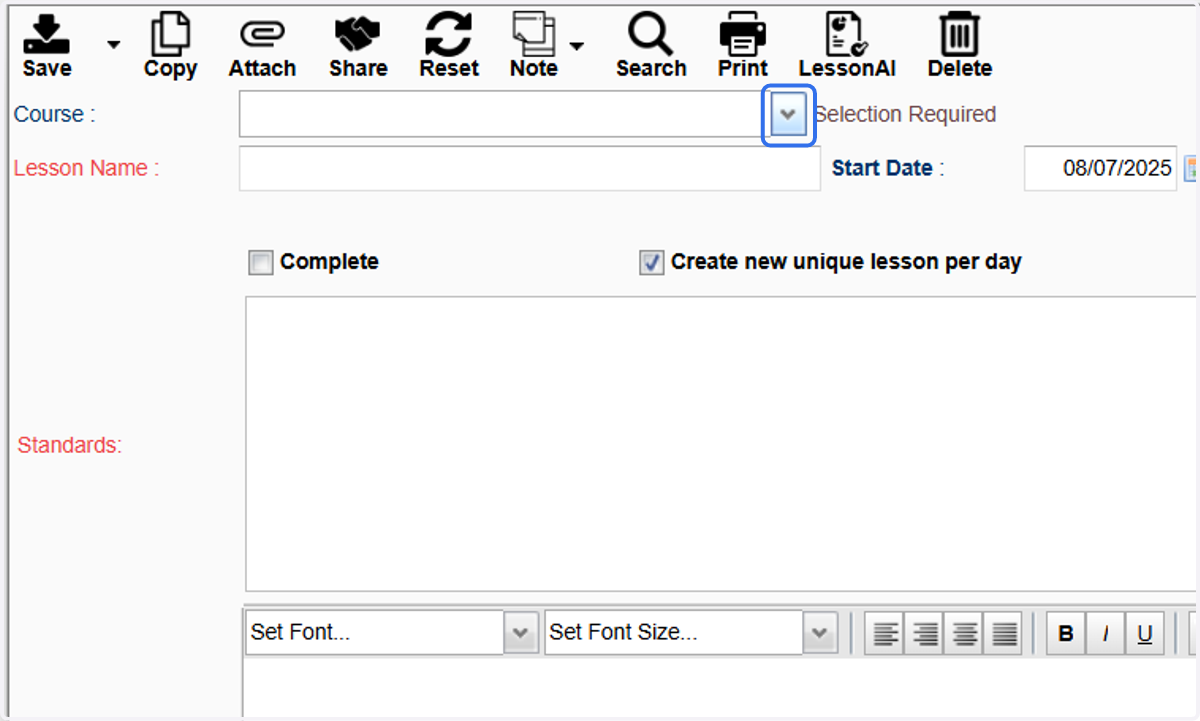Open the Start Date calendar picker icon

[1191, 168]
